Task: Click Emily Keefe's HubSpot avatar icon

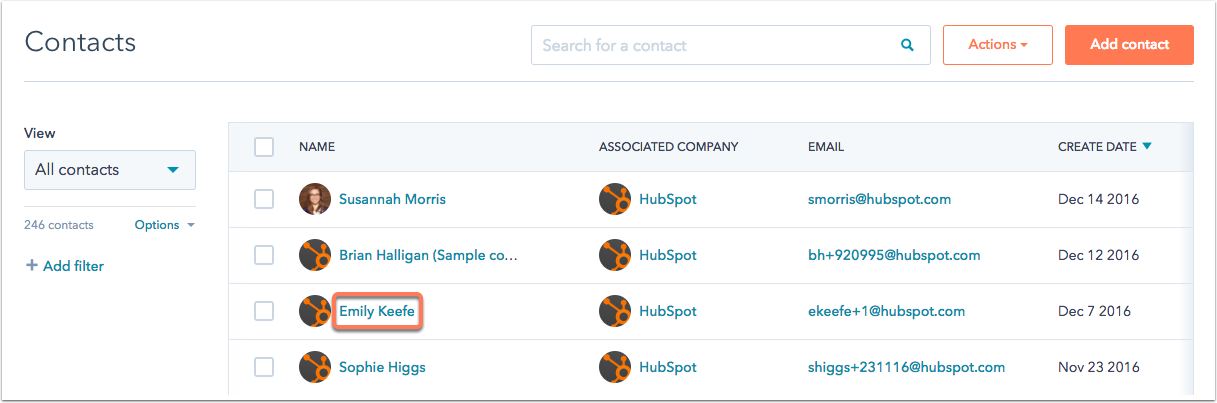Action: [315, 311]
